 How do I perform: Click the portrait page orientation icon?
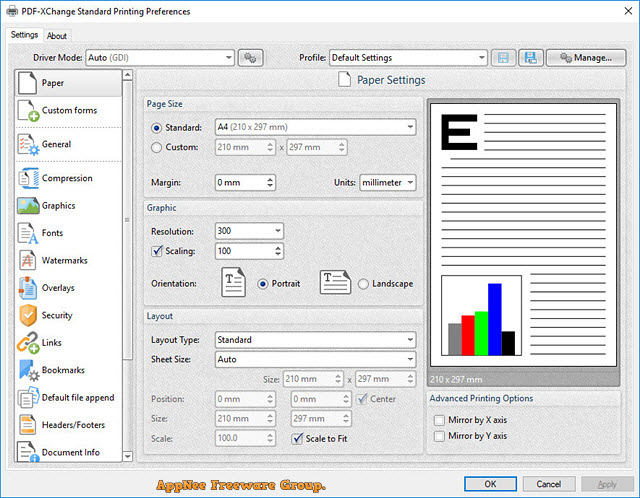(x=233, y=282)
